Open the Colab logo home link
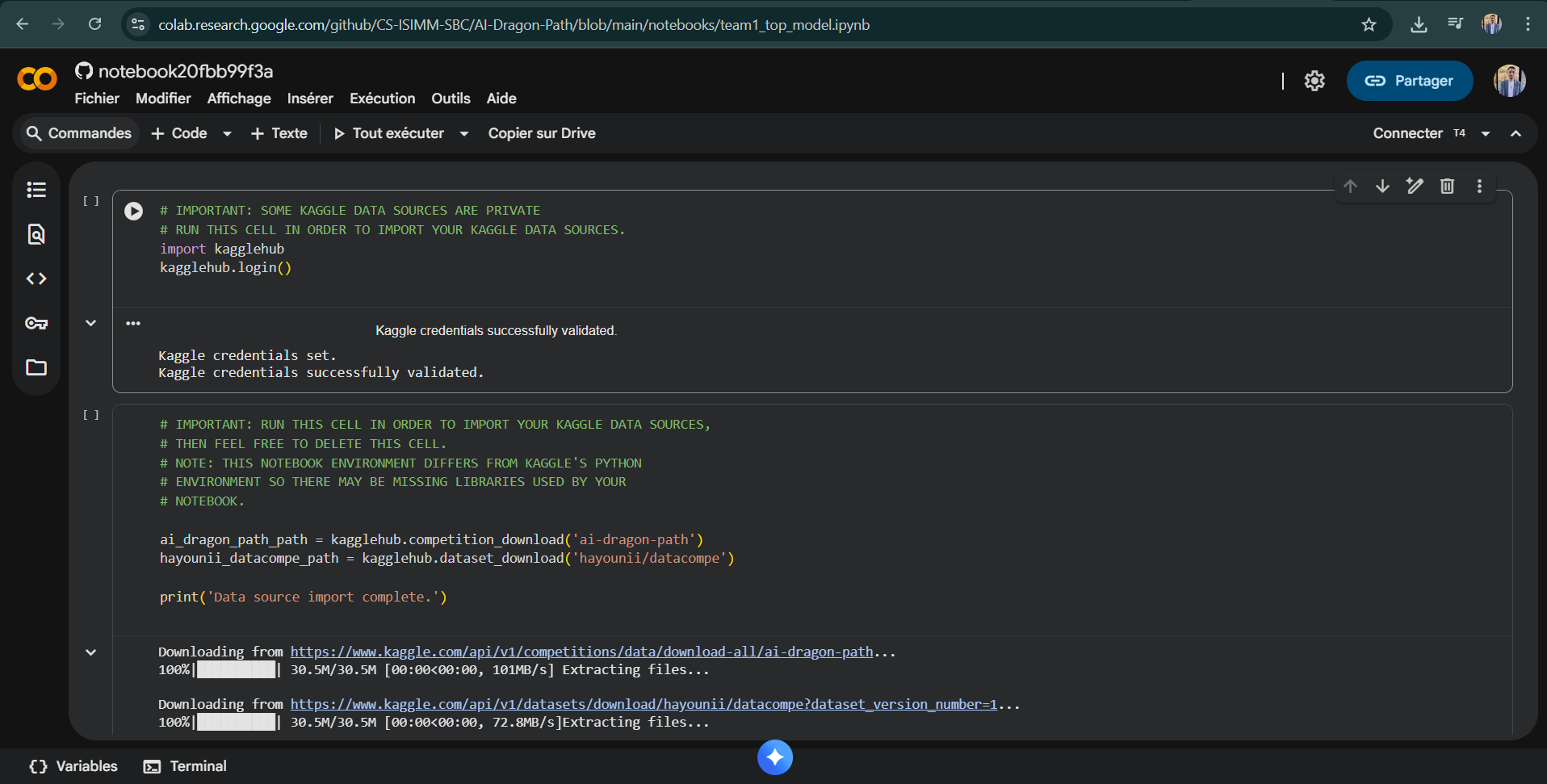This screenshot has height=784, width=1547. [x=37, y=79]
